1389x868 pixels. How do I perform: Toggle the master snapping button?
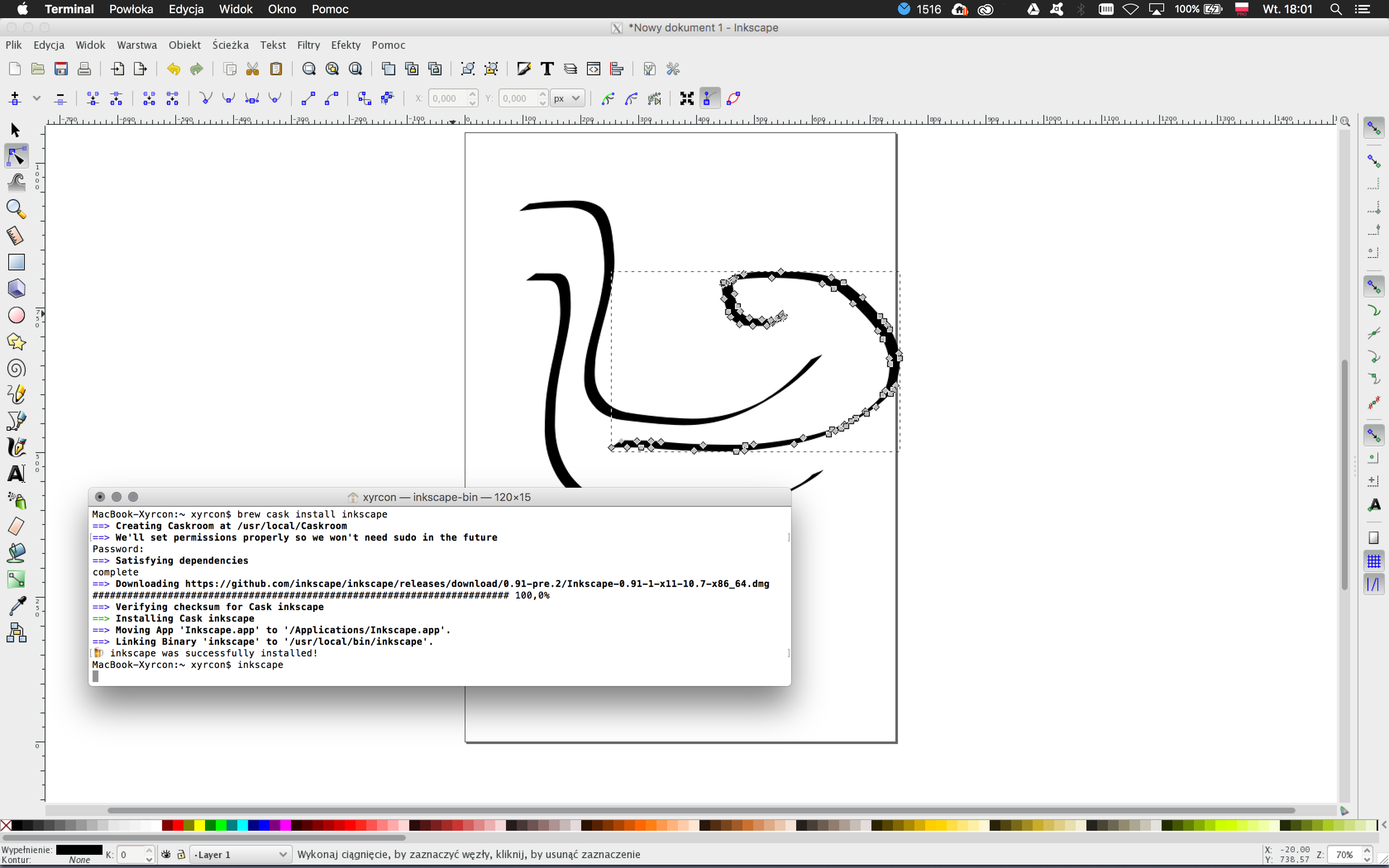tap(1374, 128)
